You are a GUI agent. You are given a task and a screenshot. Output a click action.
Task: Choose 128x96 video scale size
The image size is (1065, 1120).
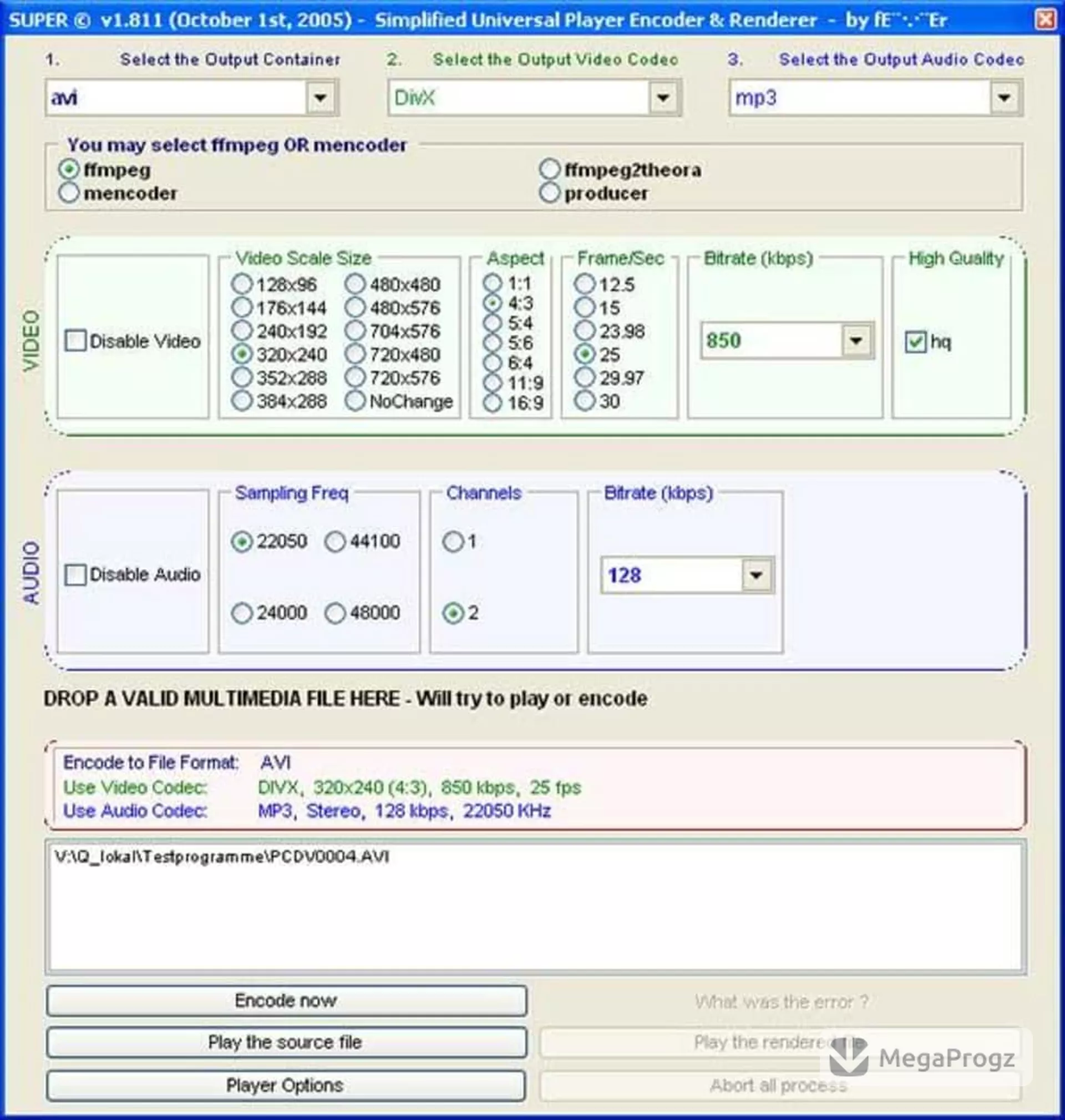tap(242, 284)
